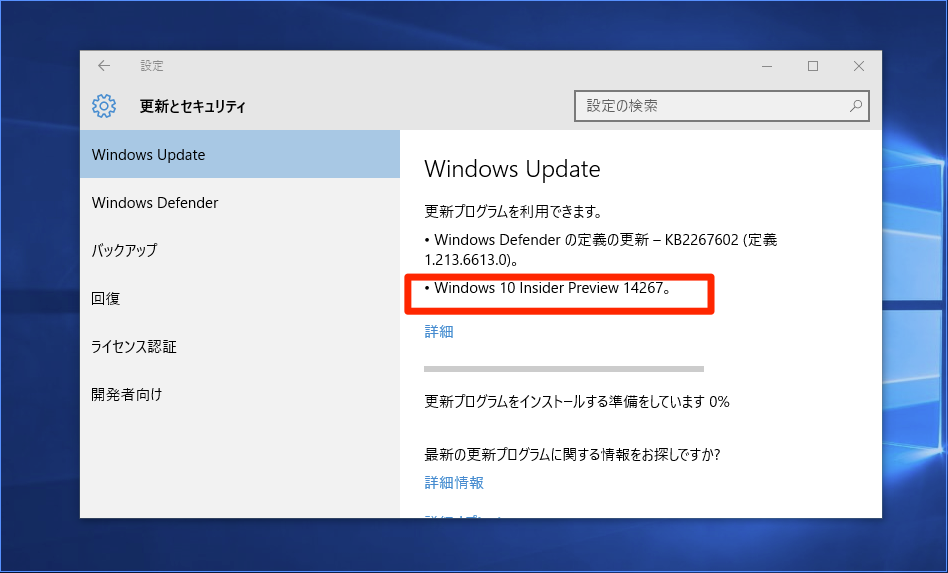Click the settings gear icon
Image resolution: width=948 pixels, height=573 pixels.
click(104, 106)
